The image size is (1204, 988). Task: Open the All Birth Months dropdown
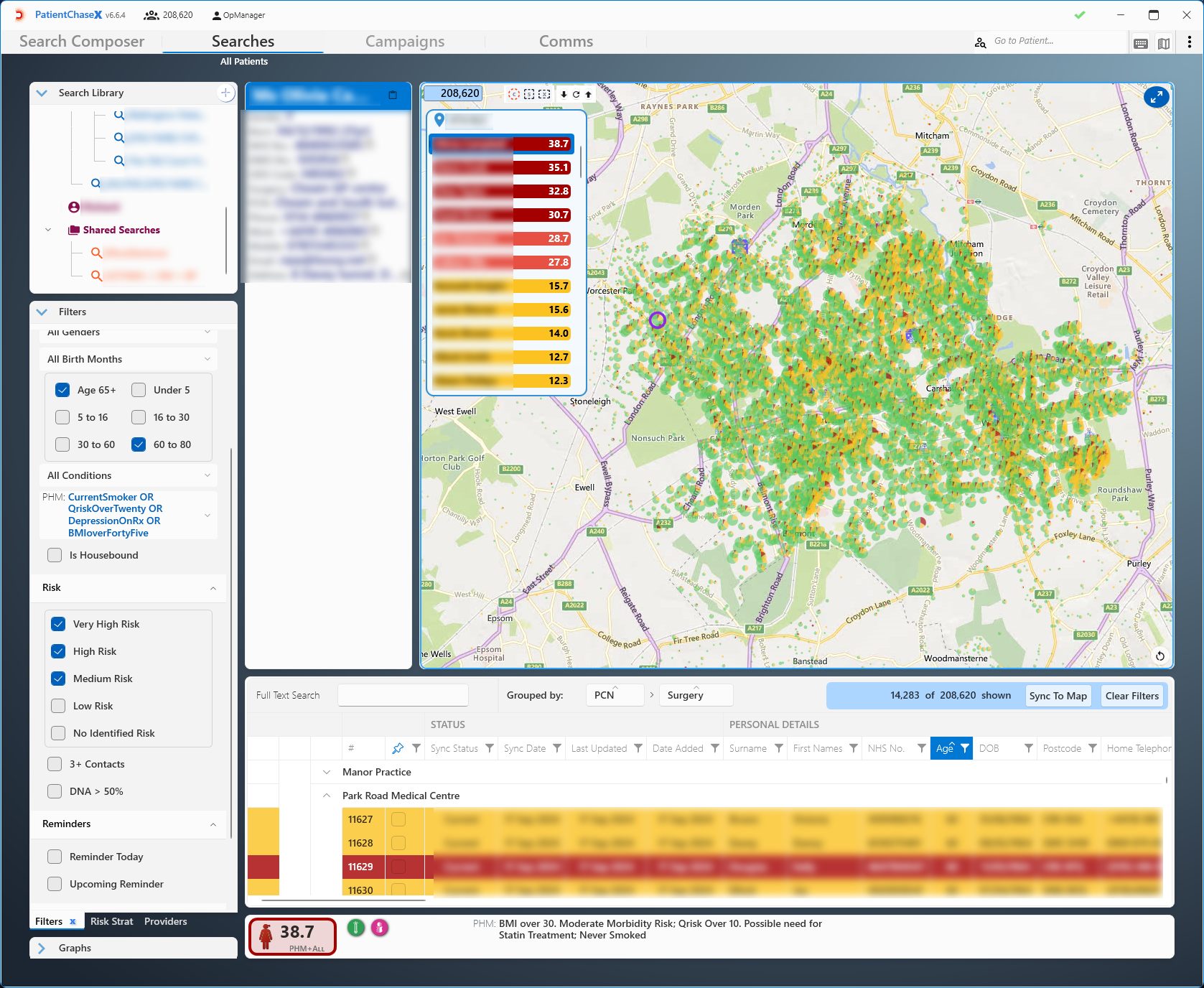(128, 358)
